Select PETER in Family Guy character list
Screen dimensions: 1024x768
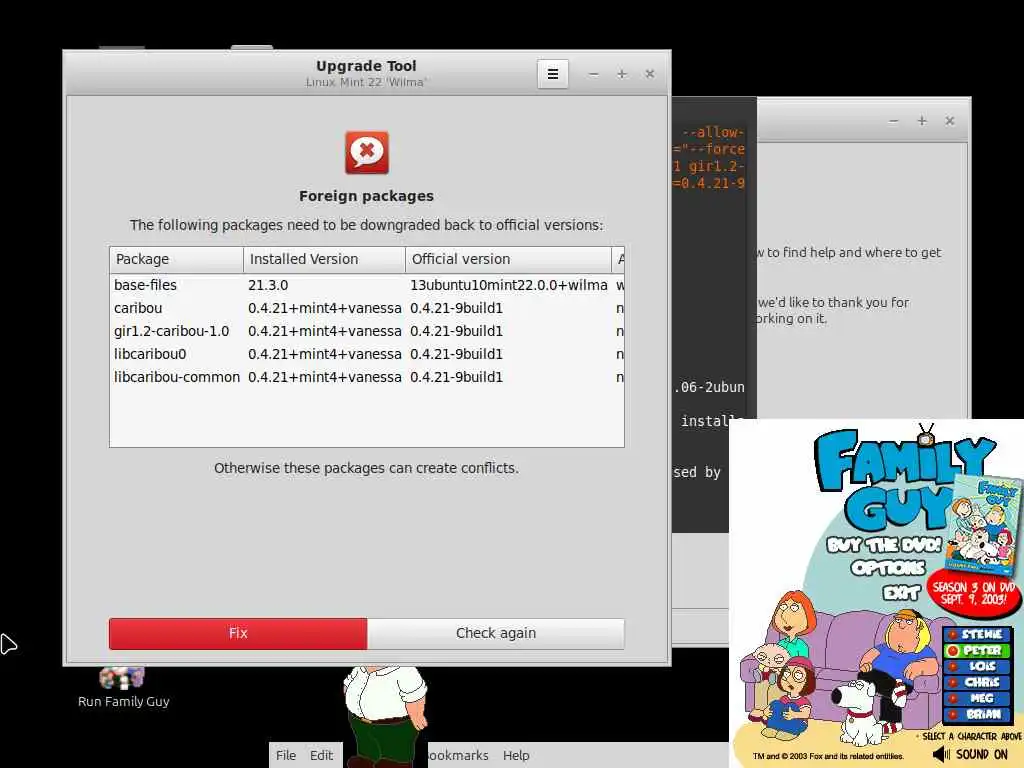click(x=976, y=650)
